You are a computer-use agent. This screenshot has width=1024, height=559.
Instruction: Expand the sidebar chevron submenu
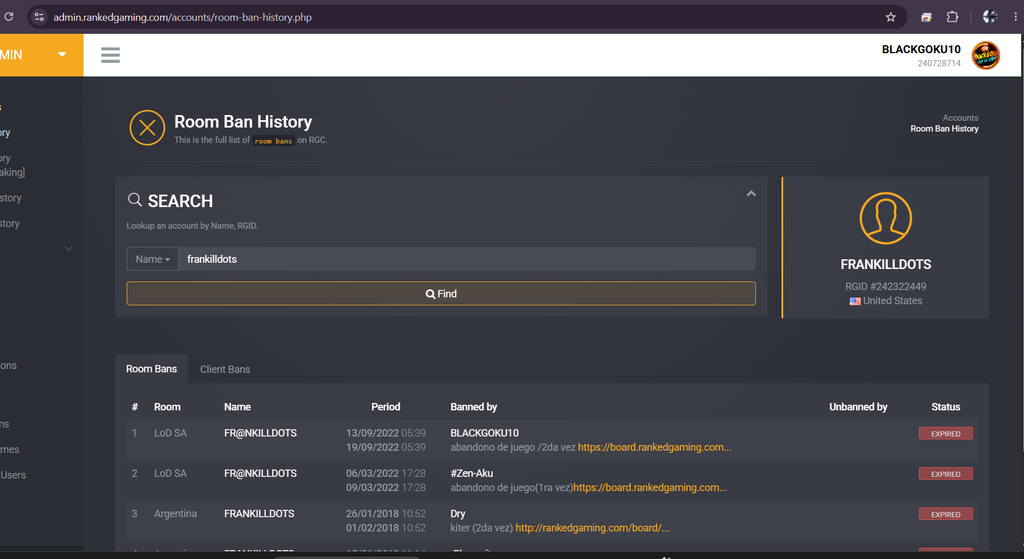(69, 249)
